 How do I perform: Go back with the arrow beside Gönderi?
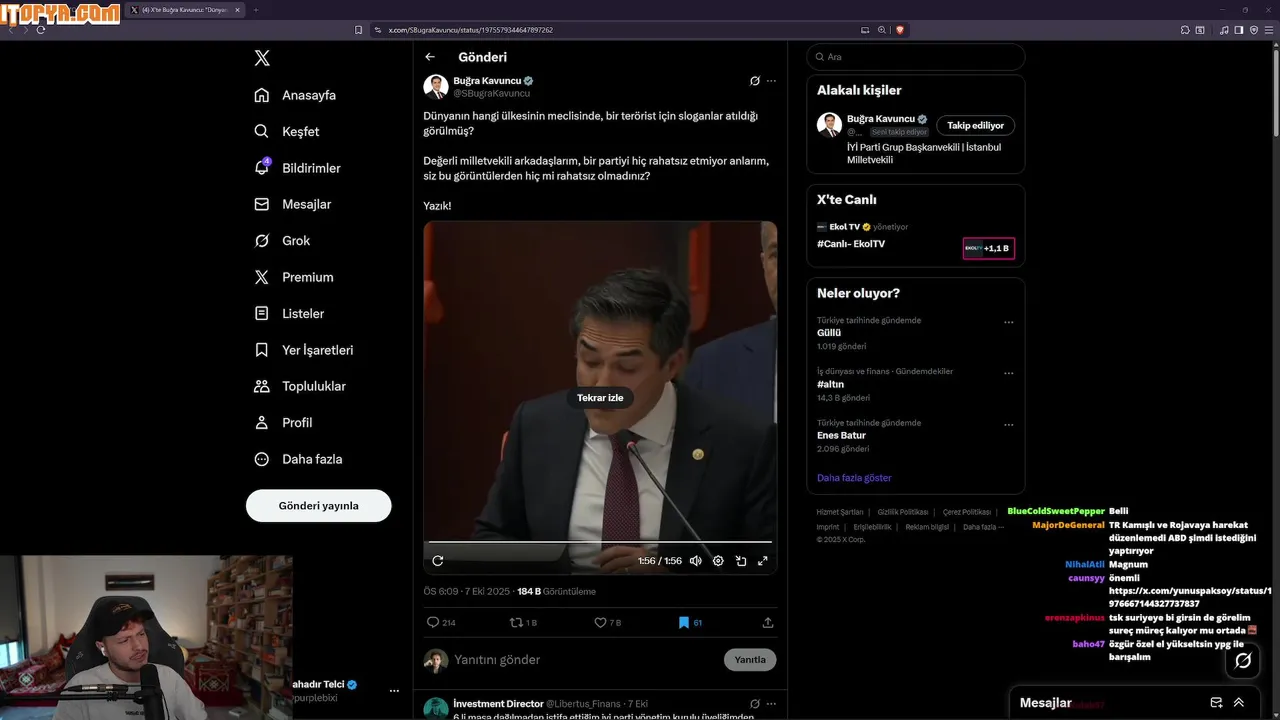click(x=430, y=57)
